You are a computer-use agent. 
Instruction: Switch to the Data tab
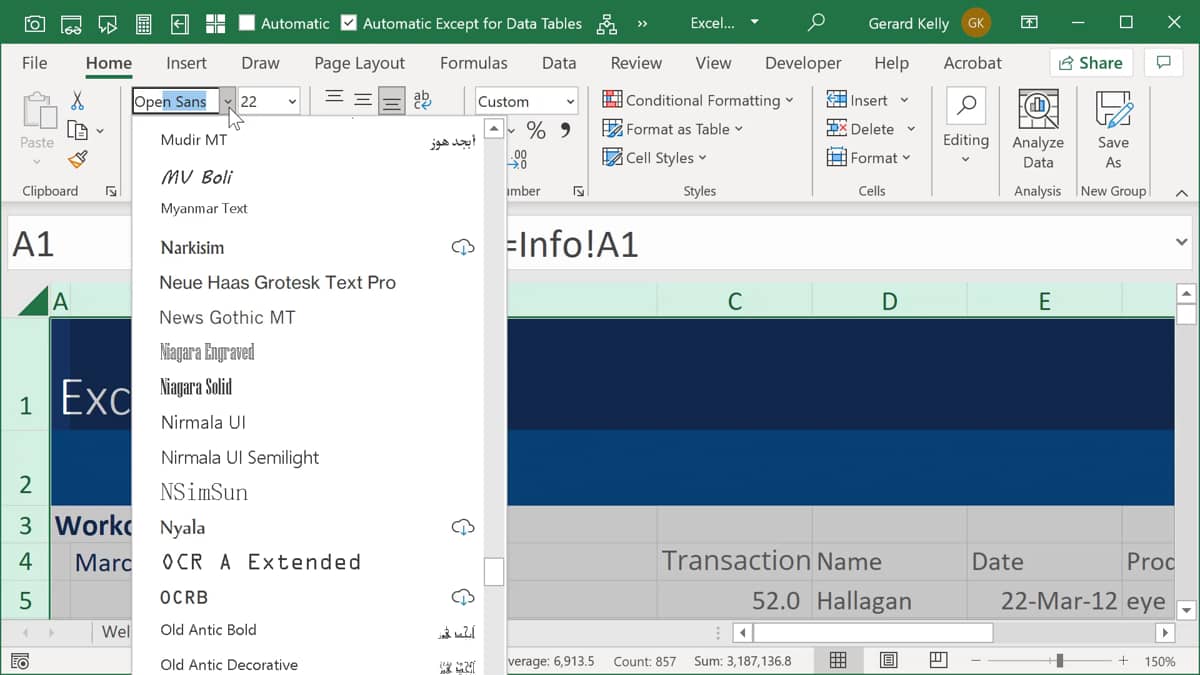tap(559, 62)
